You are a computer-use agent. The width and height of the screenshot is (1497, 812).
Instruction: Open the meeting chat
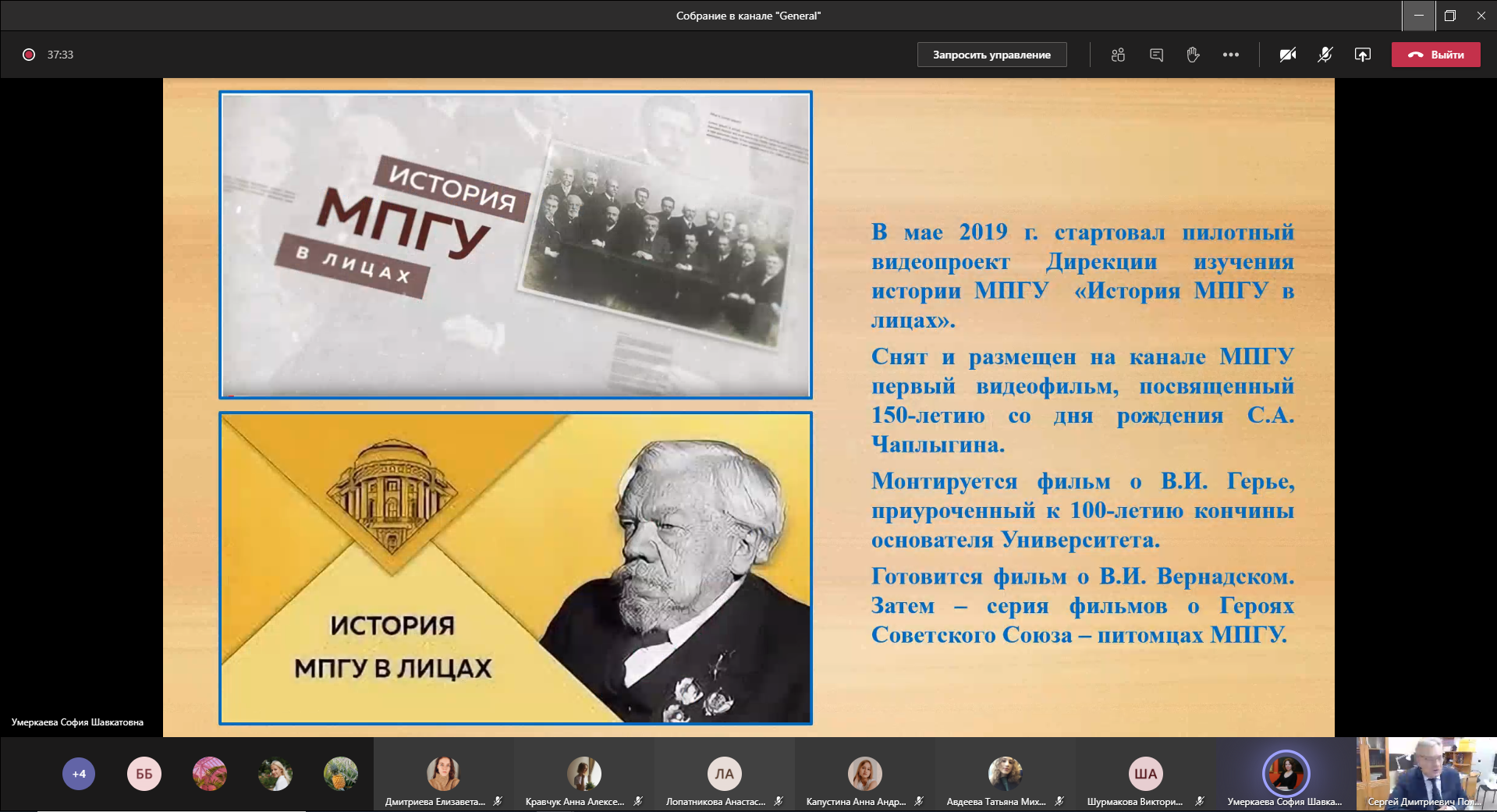(x=1156, y=55)
